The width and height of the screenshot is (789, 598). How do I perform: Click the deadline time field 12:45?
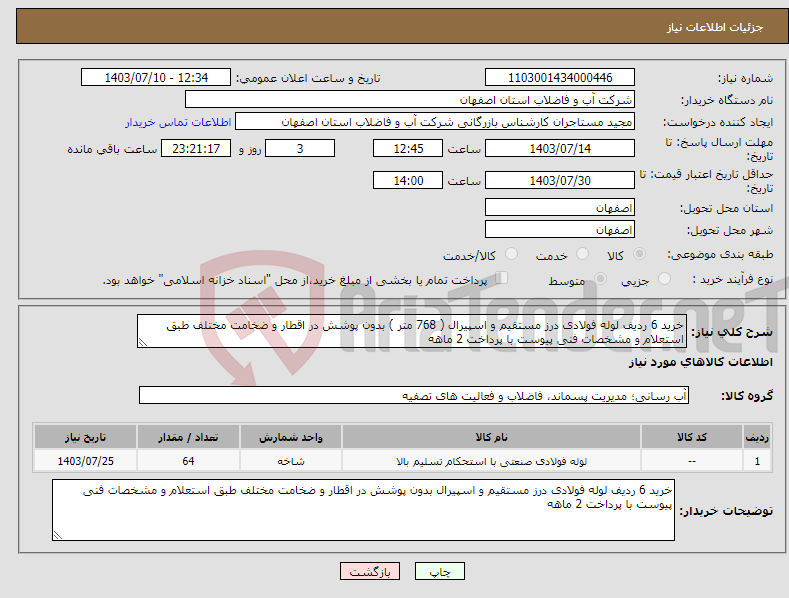(408, 148)
